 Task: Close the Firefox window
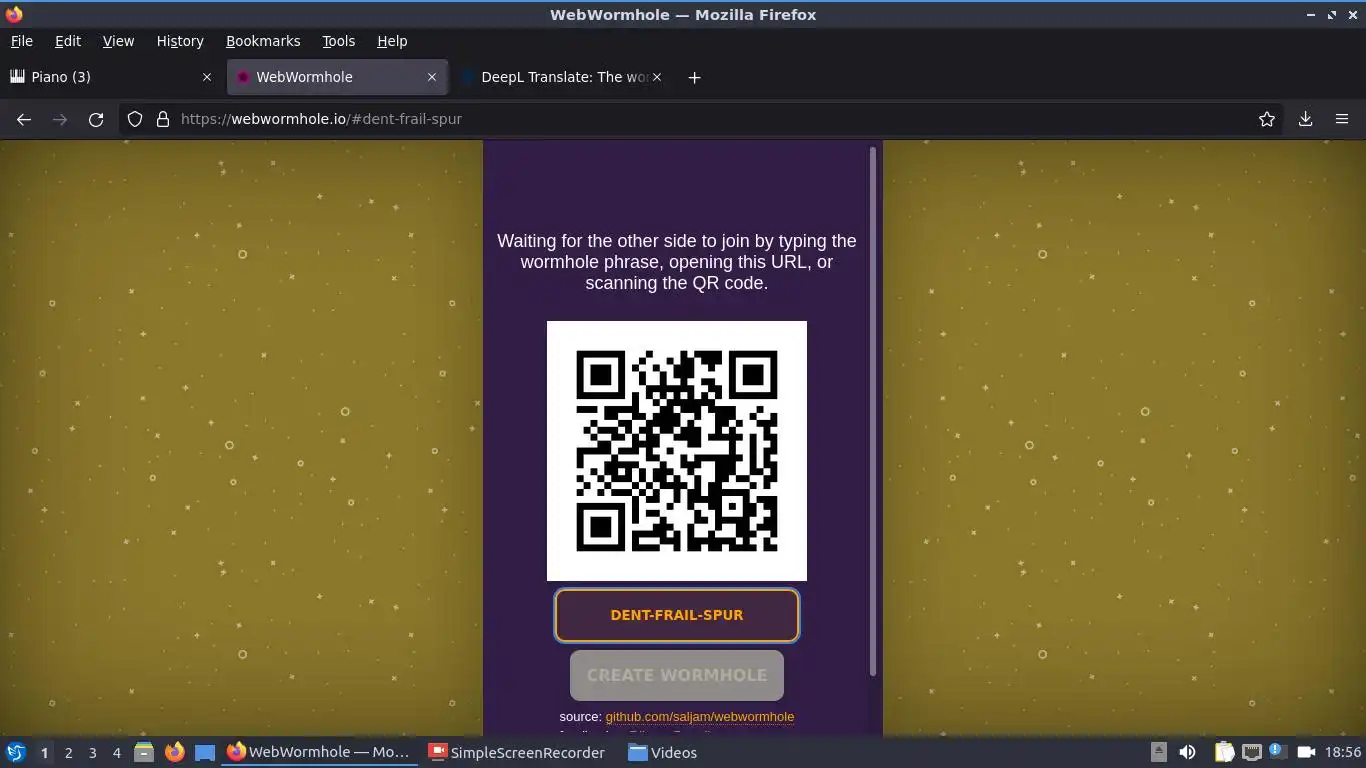pos(1353,15)
